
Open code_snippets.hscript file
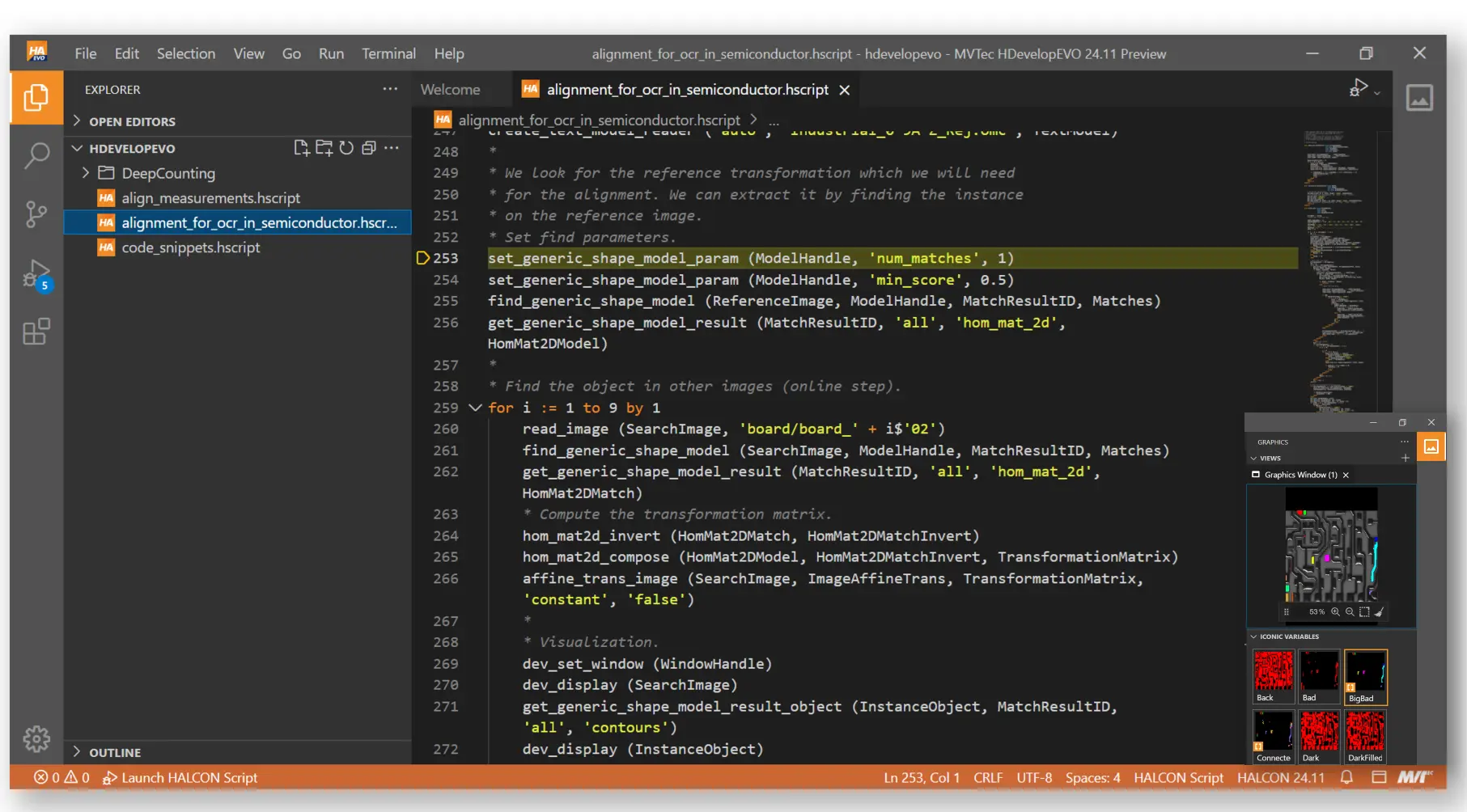click(190, 247)
